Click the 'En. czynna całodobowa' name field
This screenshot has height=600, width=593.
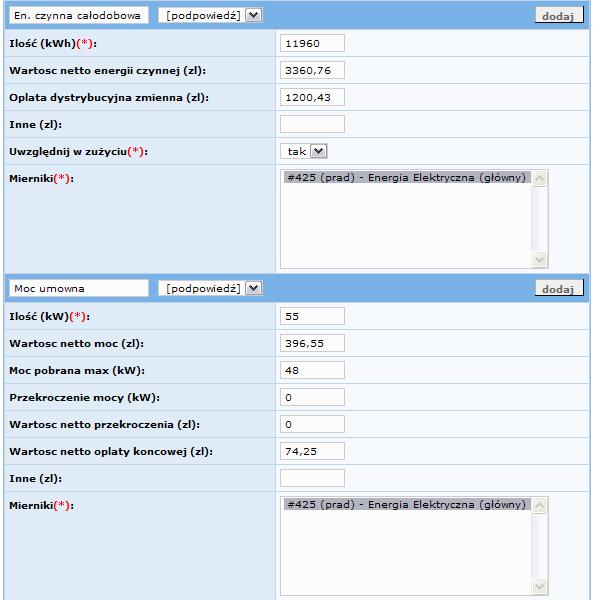(x=79, y=16)
